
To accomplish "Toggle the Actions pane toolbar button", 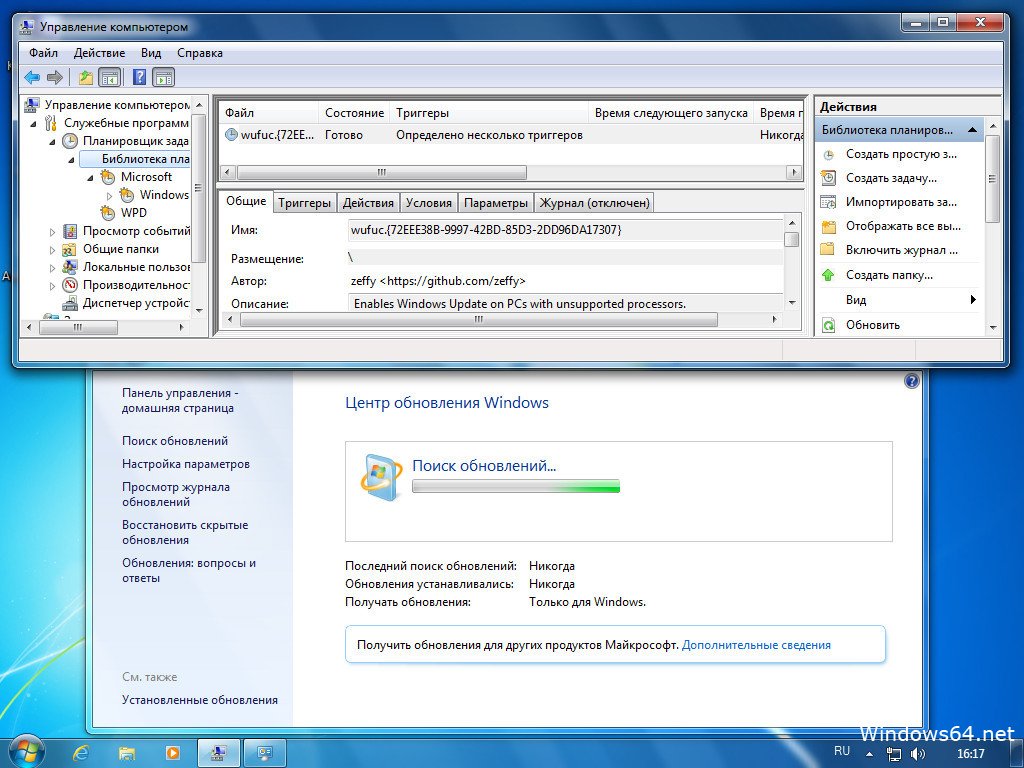I will click(164, 77).
